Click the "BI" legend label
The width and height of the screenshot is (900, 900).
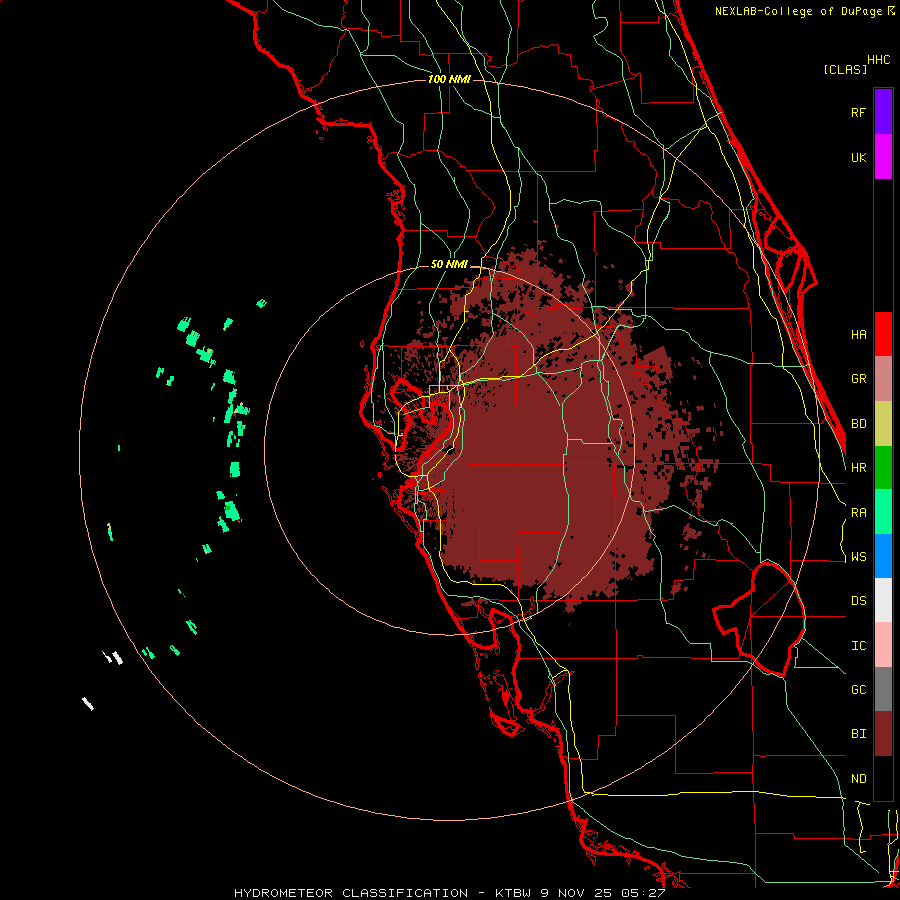tap(858, 734)
